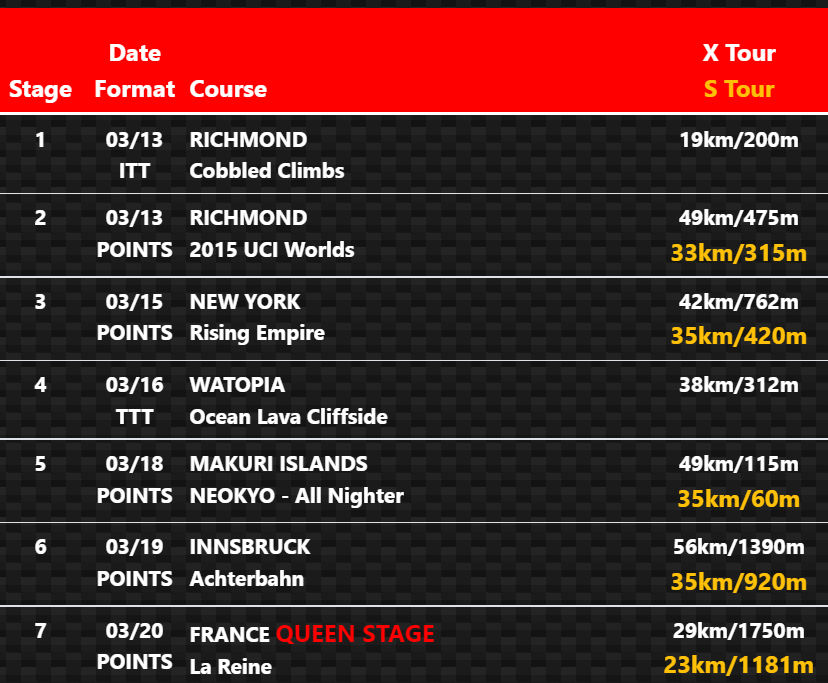The image size is (828, 683).
Task: Select the "TTT" format label
Action: click(x=134, y=416)
